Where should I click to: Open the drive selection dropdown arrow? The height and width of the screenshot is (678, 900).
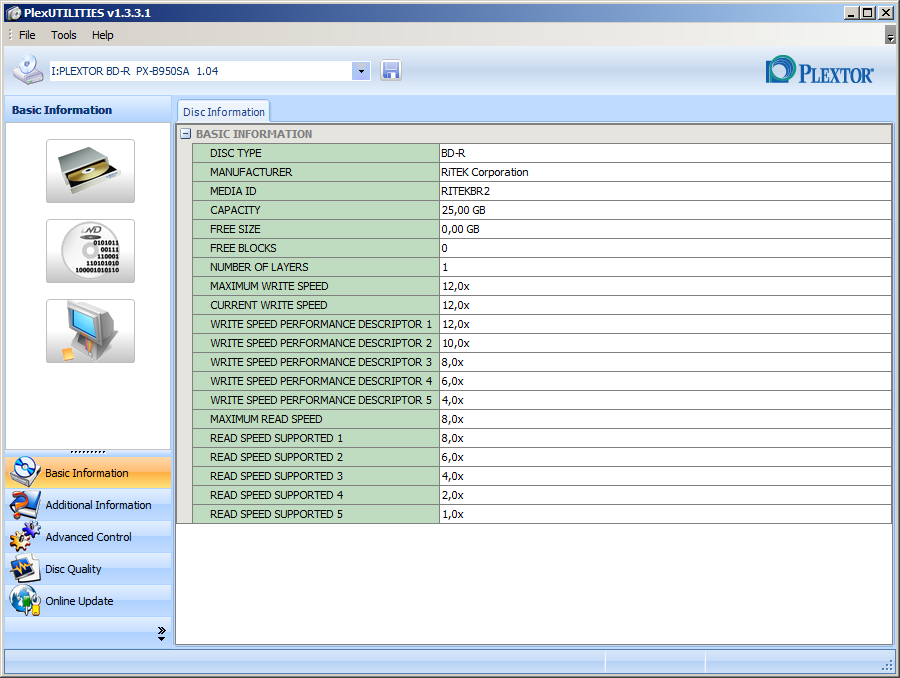pyautogui.click(x=361, y=71)
